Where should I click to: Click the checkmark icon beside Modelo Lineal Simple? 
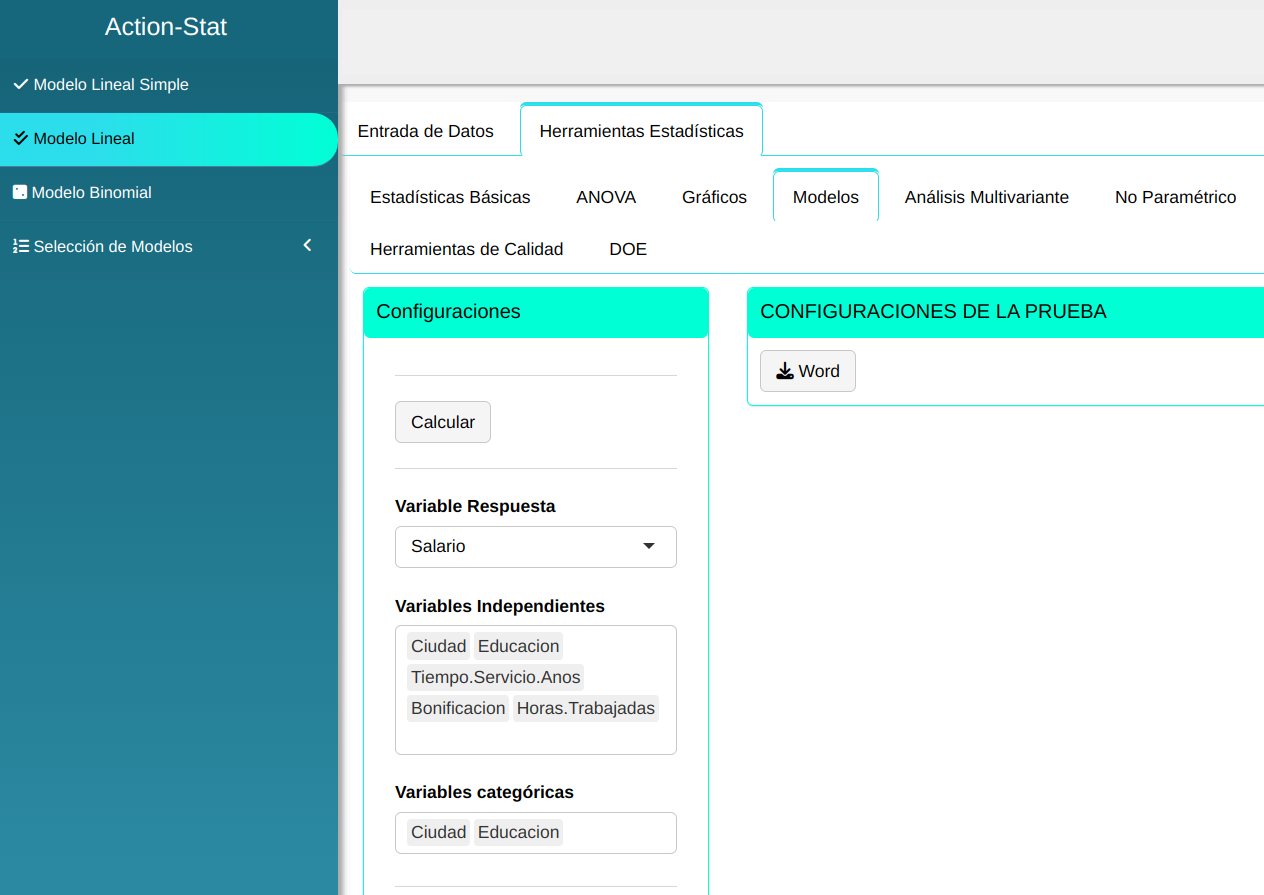pyautogui.click(x=20, y=85)
